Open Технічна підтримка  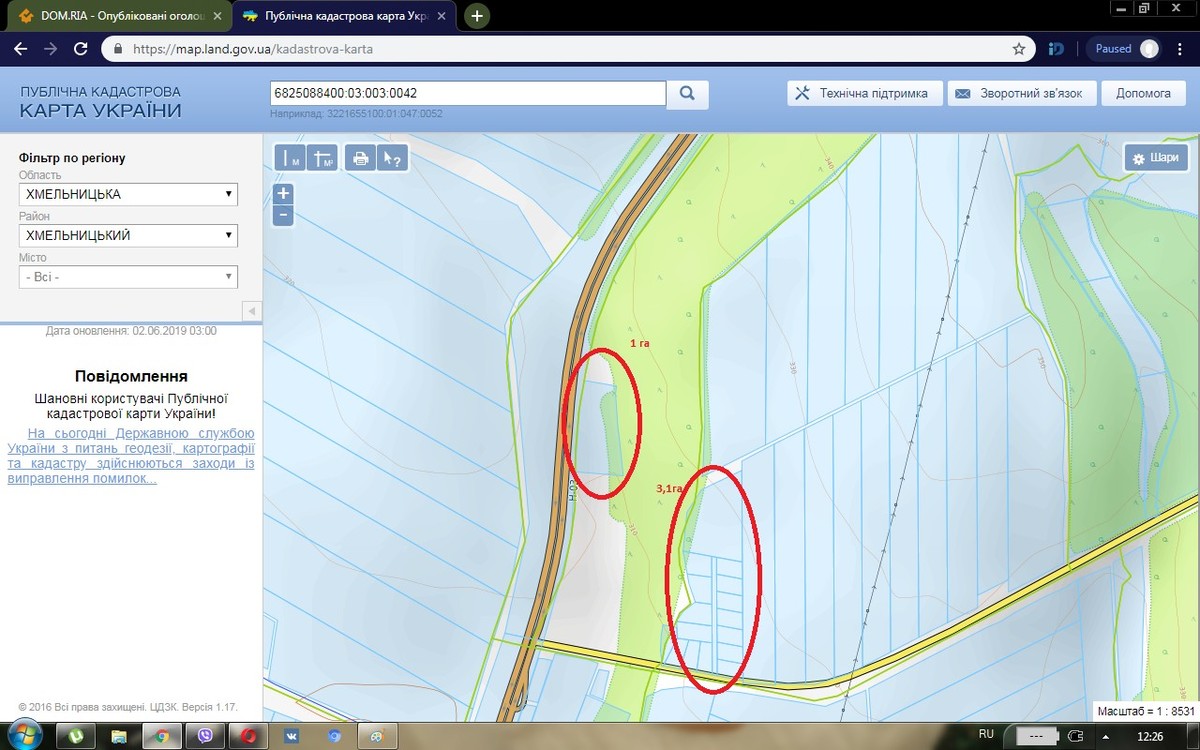pos(863,93)
